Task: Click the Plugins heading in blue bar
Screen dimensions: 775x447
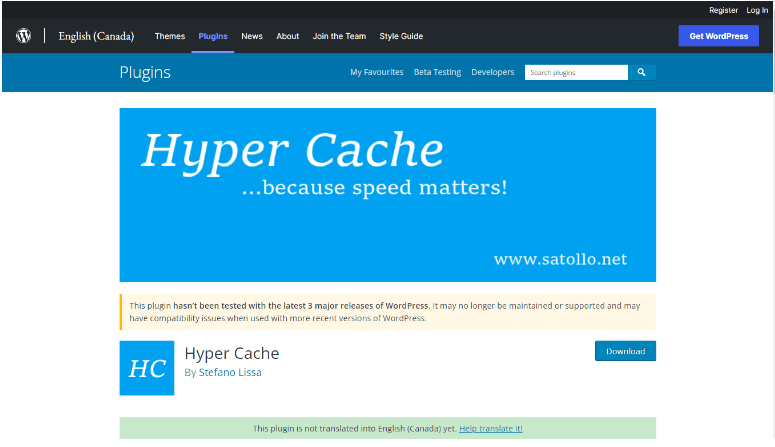Action: pos(145,72)
